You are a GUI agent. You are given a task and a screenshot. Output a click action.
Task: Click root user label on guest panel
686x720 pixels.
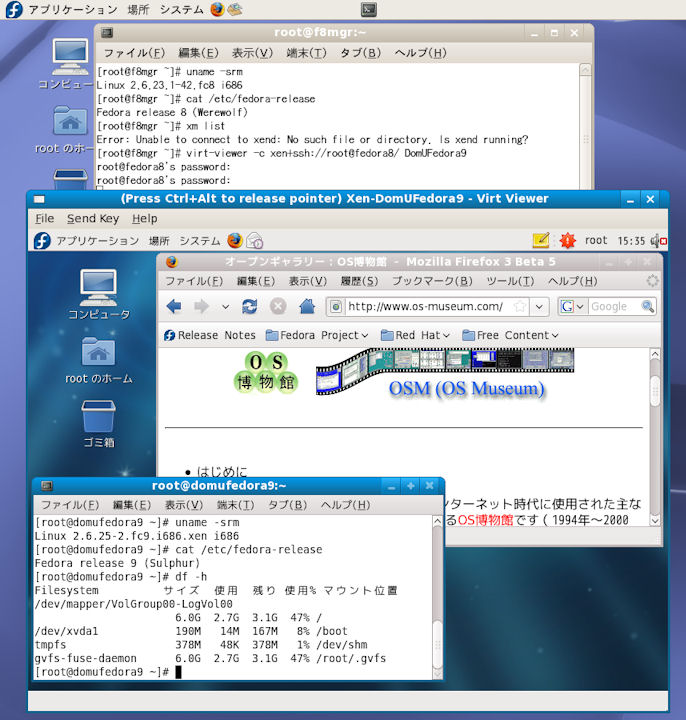(596, 240)
